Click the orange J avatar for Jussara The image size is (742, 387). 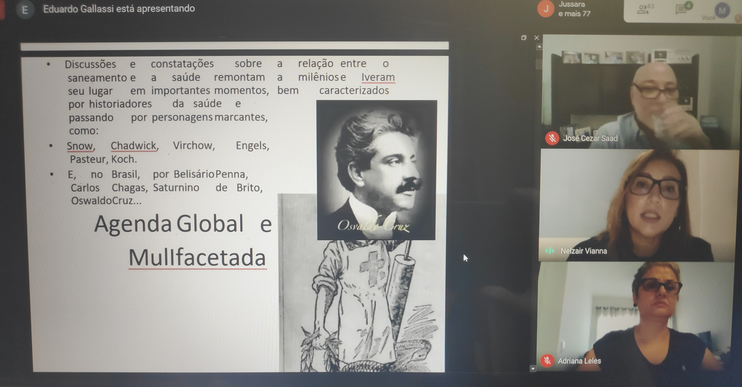546,9
